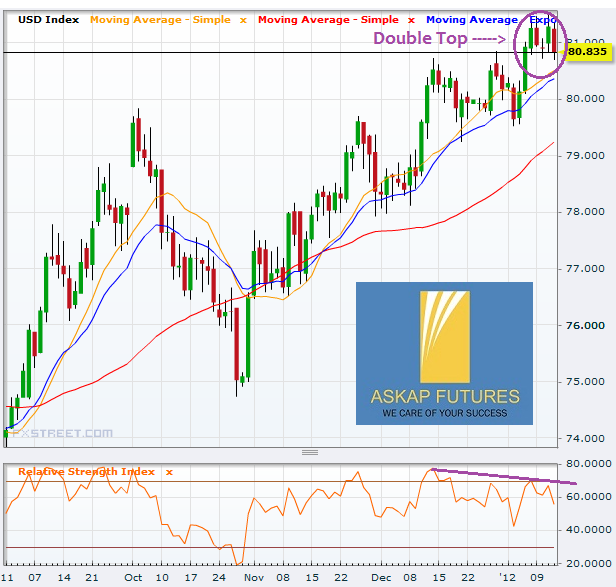This screenshot has width=616, height=587.
Task: Click the Relative Strength Index label
Action: pos(86,471)
